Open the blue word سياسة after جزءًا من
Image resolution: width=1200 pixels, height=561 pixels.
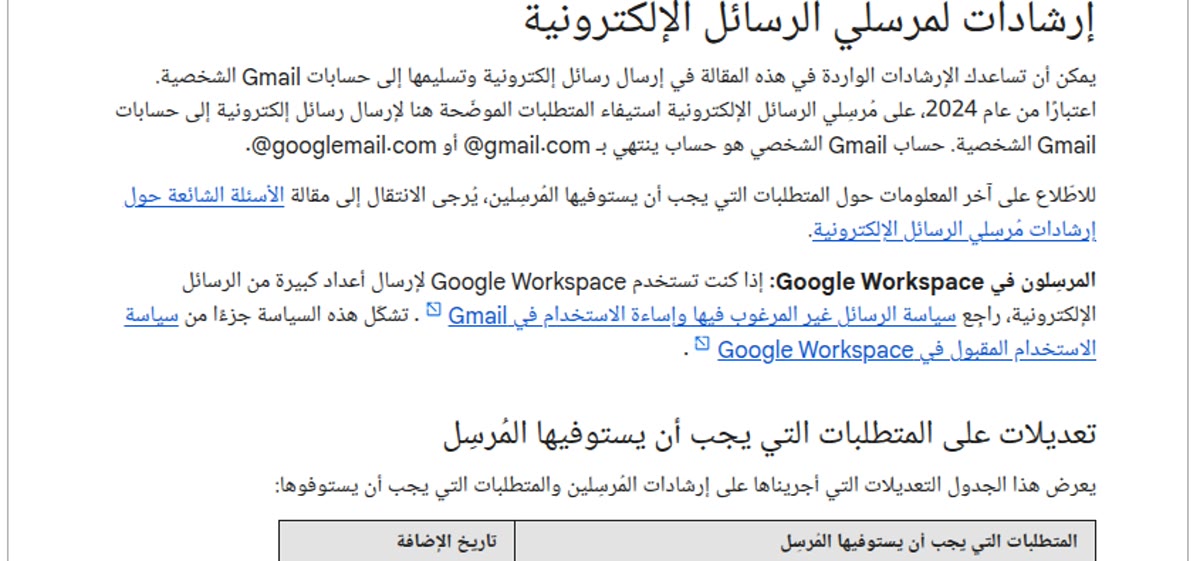(152, 316)
